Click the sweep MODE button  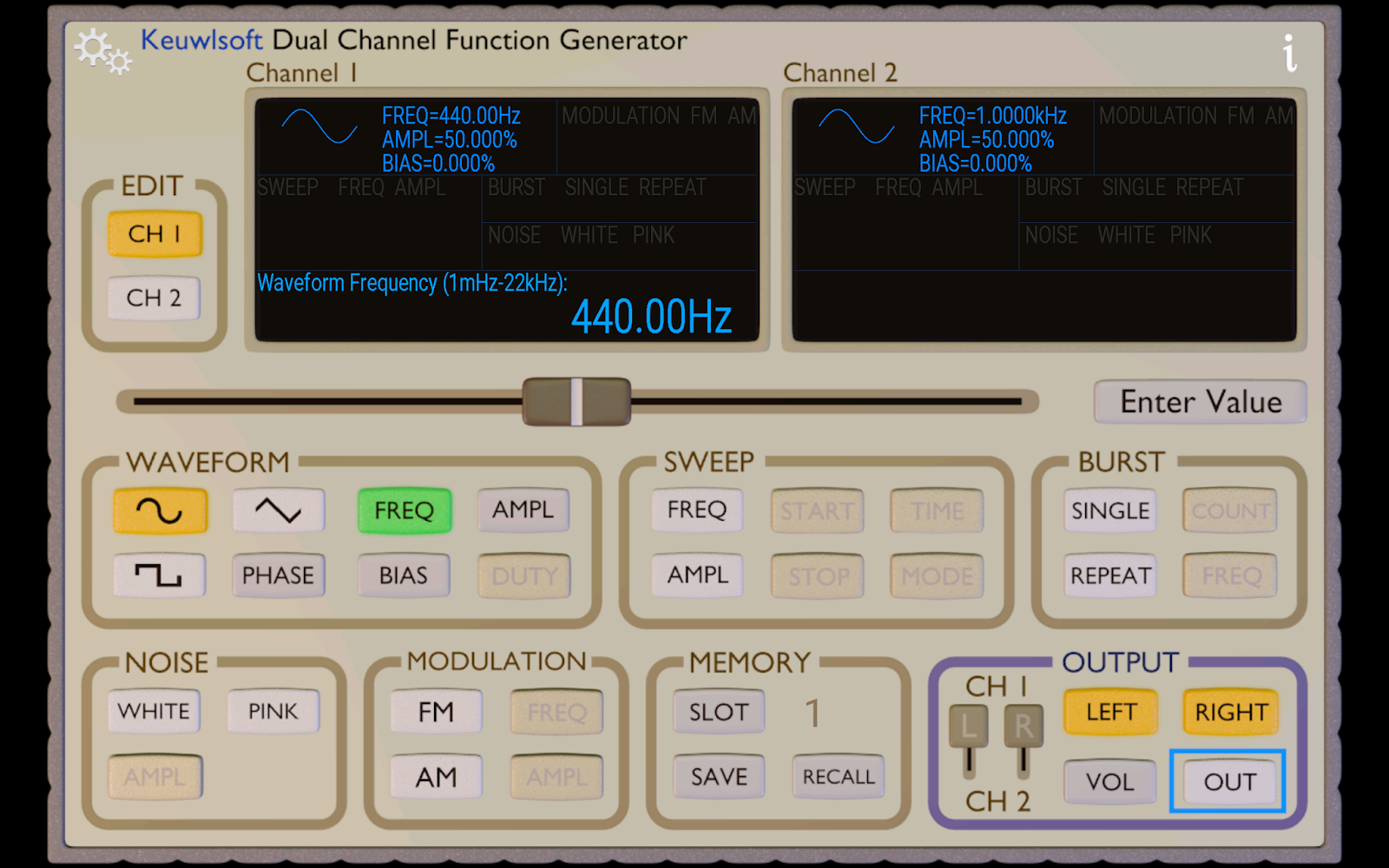pyautogui.click(x=937, y=575)
